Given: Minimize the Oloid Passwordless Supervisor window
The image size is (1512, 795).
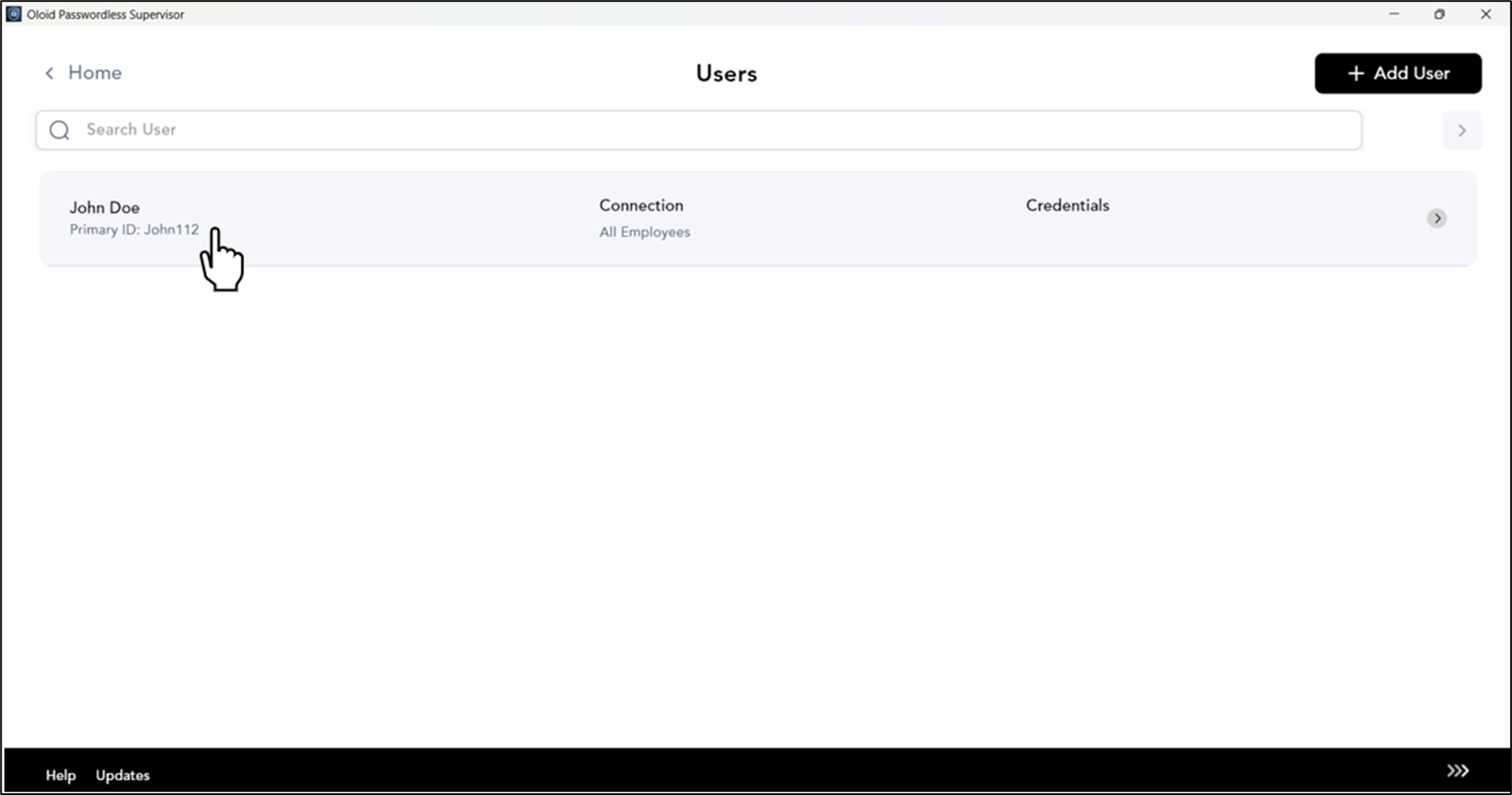Looking at the screenshot, I should pyautogui.click(x=1394, y=14).
